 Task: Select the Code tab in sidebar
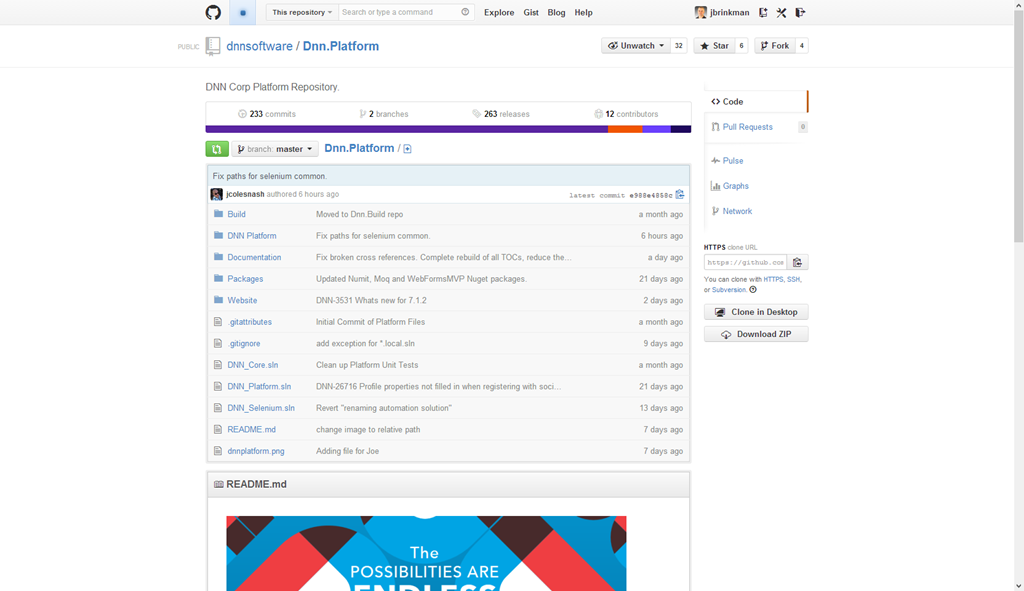coord(756,102)
